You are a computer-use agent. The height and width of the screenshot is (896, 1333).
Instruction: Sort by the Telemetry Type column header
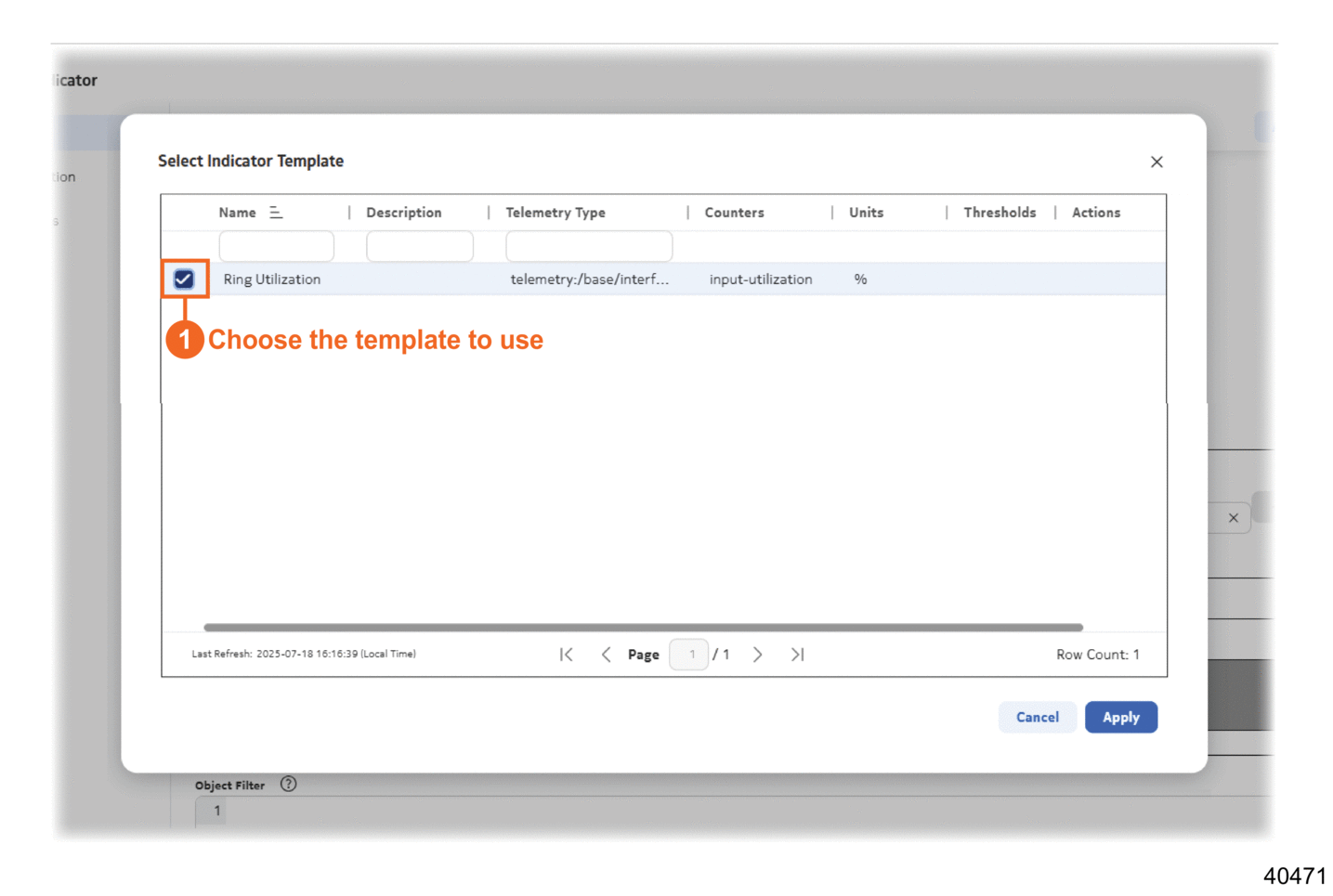pyautogui.click(x=555, y=213)
